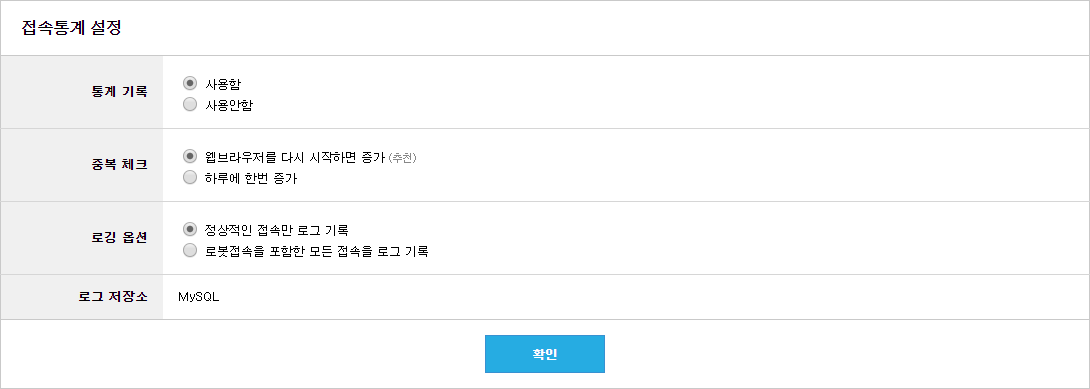The height and width of the screenshot is (389, 1090).
Task: Choose the 웹브라우저를 다시 시작하면 증가 radio button
Action: point(190,156)
